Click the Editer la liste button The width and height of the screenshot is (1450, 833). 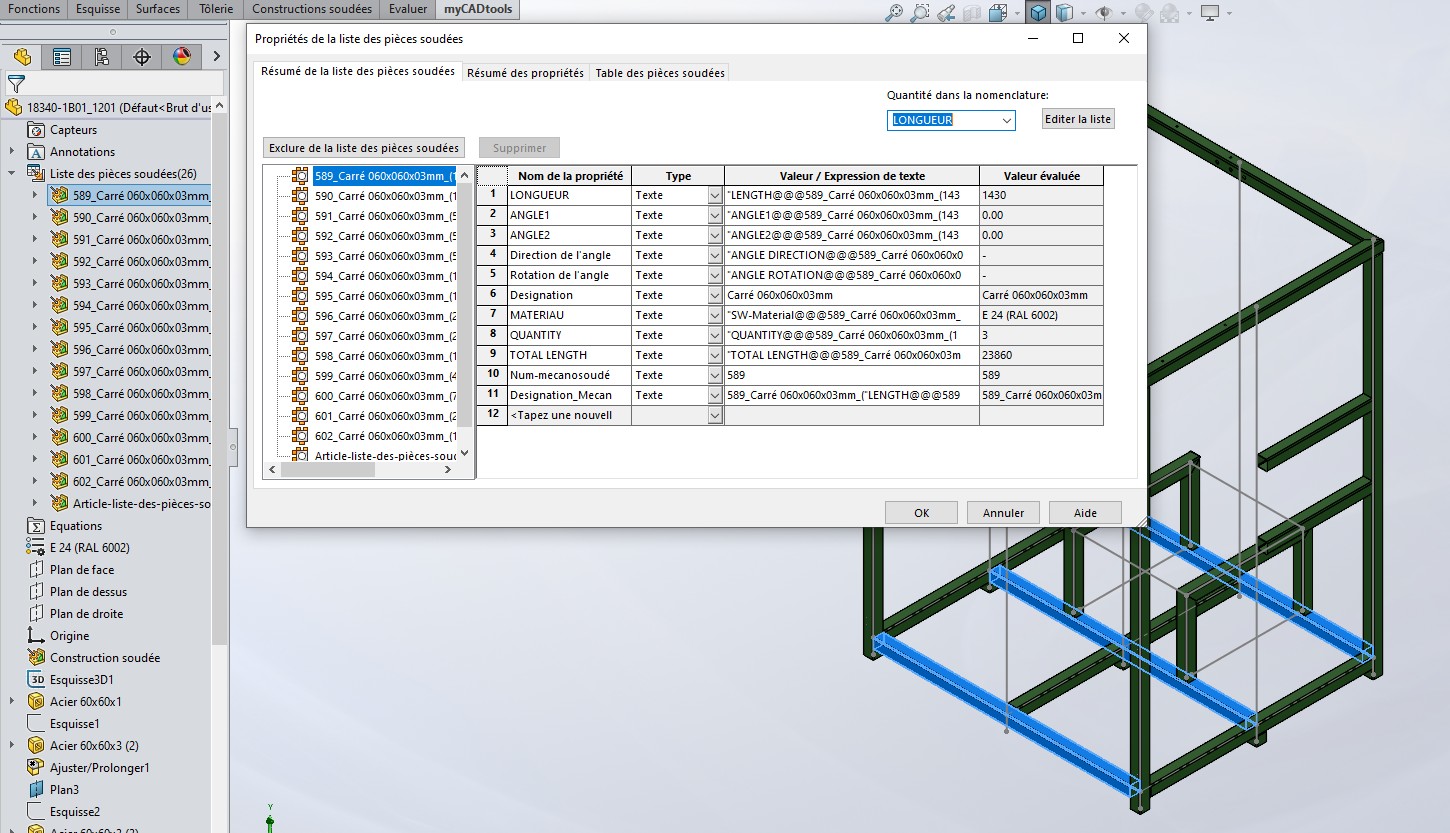(x=1077, y=119)
